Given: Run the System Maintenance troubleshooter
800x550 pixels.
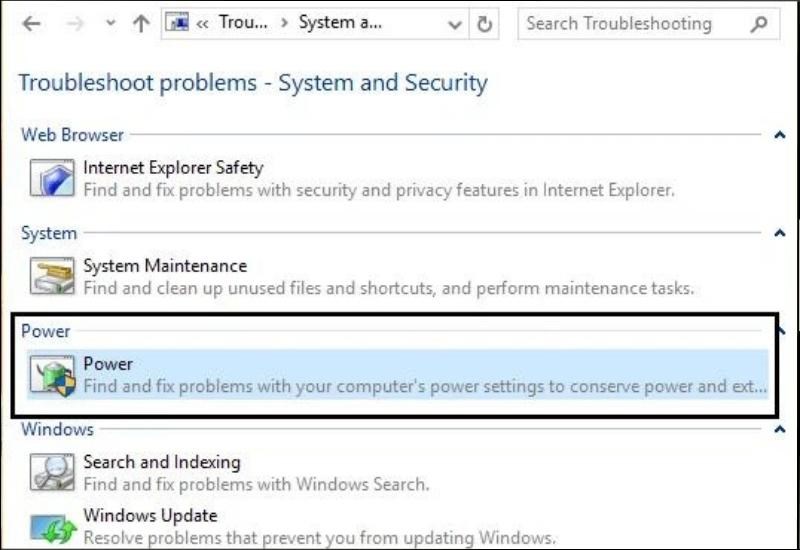Looking at the screenshot, I should 165,265.
